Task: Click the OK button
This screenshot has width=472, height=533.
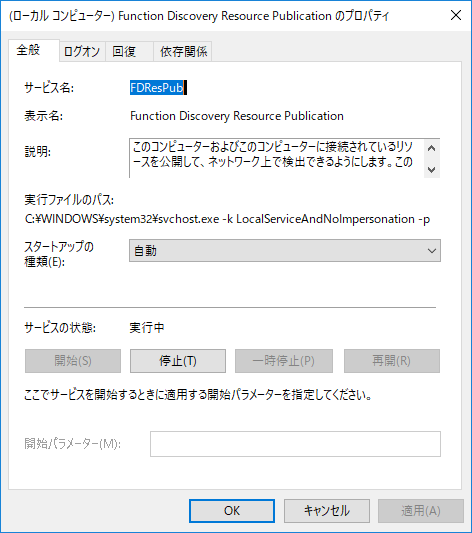Action: click(232, 511)
